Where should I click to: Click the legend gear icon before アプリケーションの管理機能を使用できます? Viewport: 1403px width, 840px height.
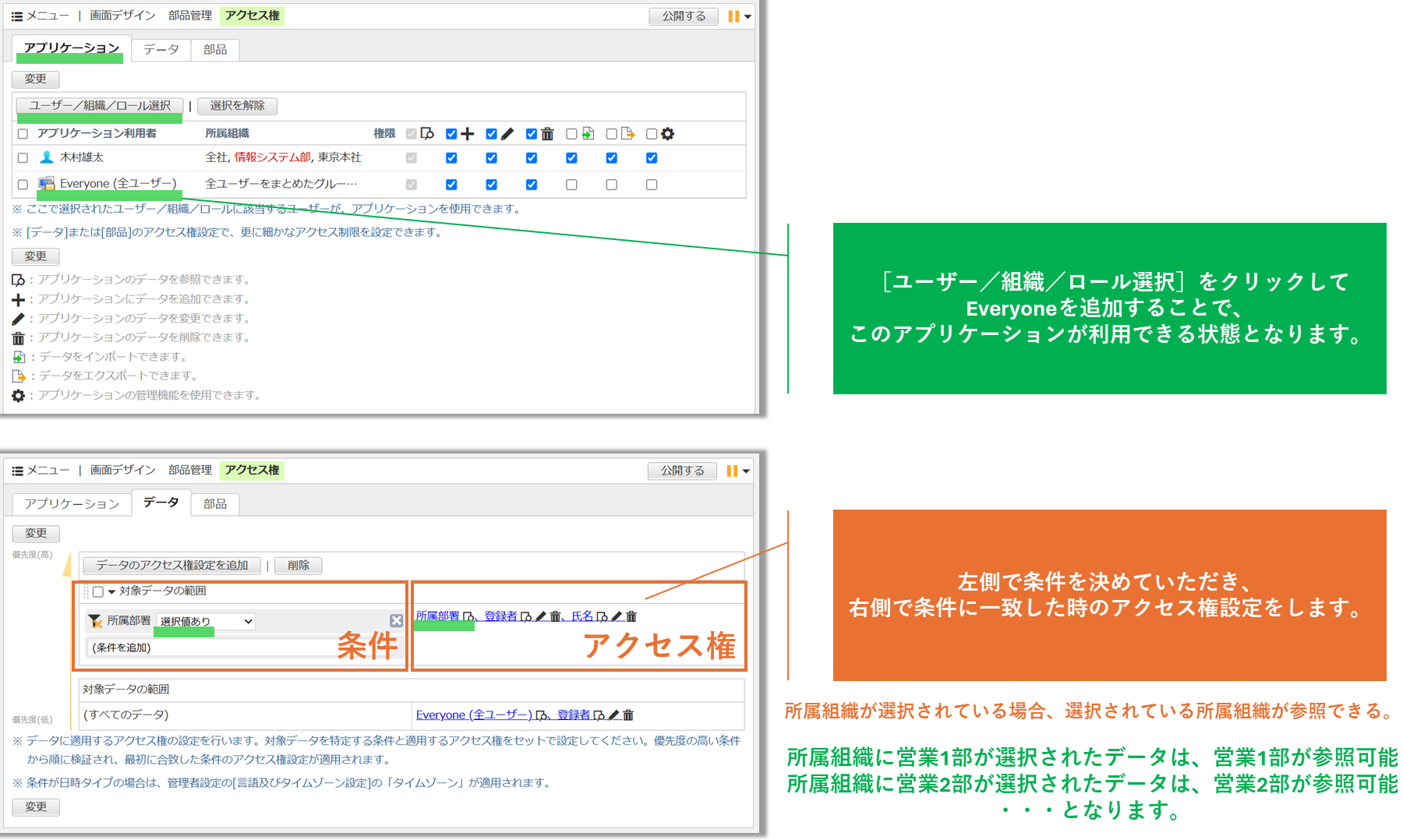(19, 396)
